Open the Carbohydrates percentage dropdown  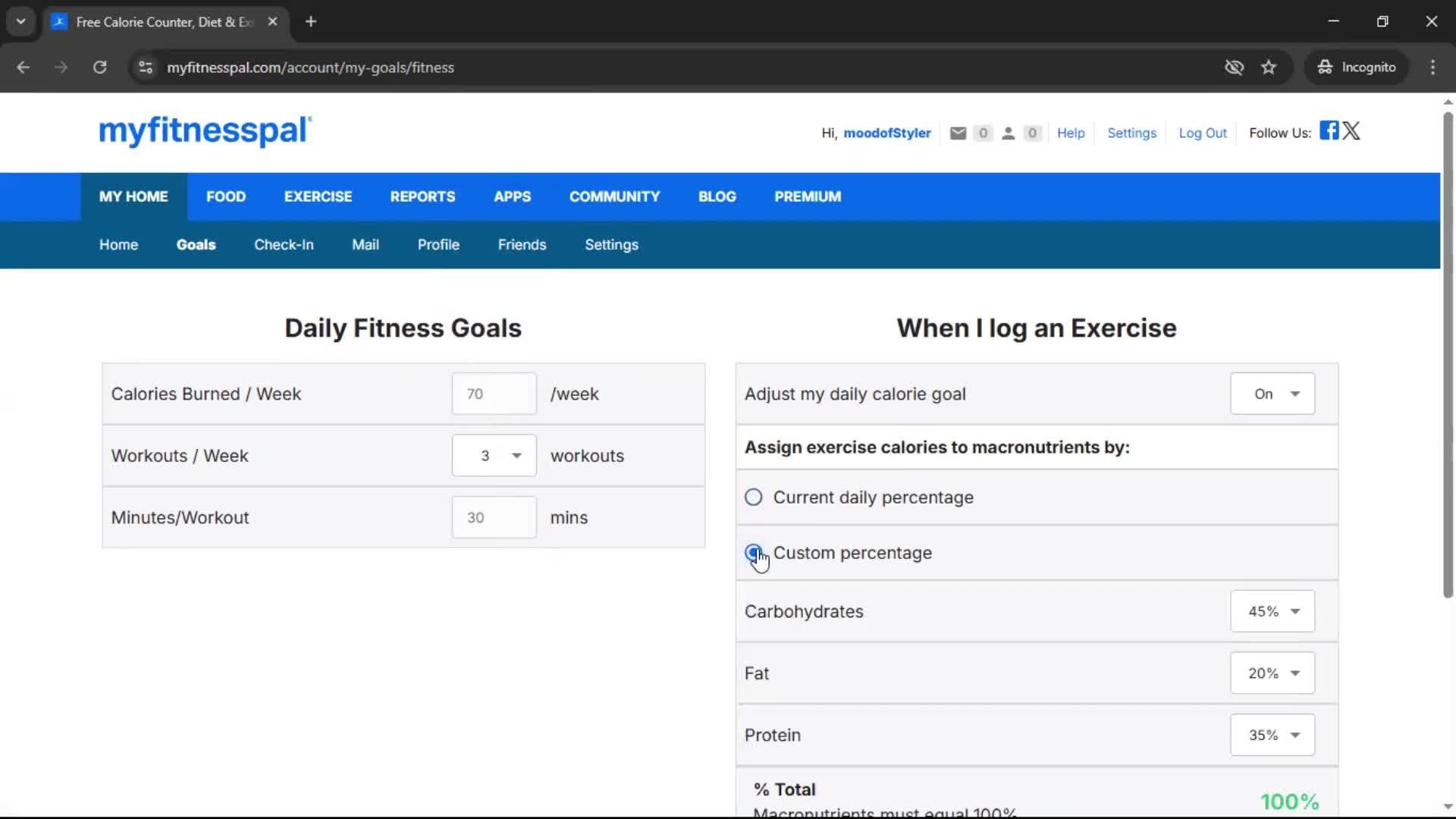pyautogui.click(x=1272, y=611)
